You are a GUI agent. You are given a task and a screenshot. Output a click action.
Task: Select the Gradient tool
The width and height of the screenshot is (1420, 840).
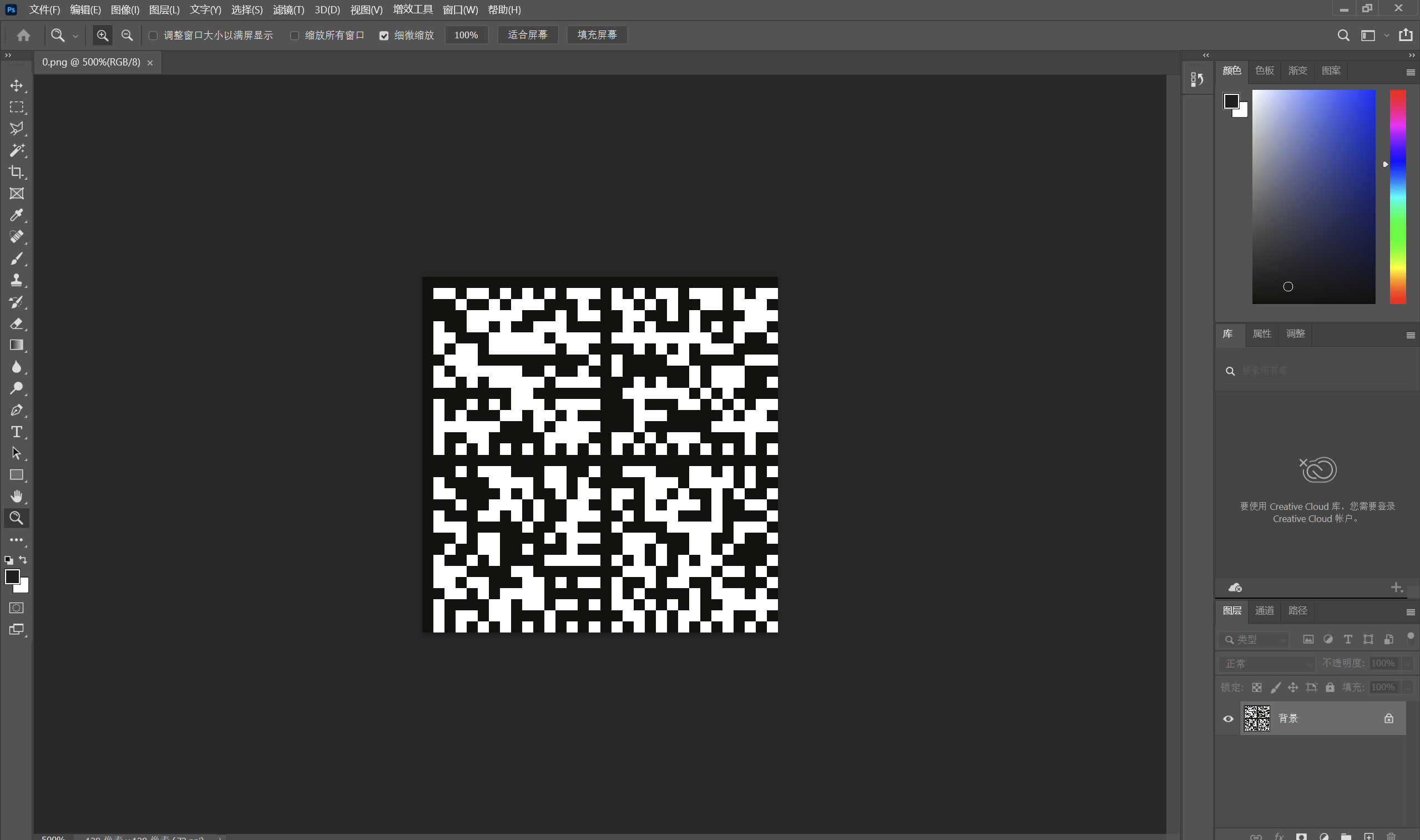[17, 345]
